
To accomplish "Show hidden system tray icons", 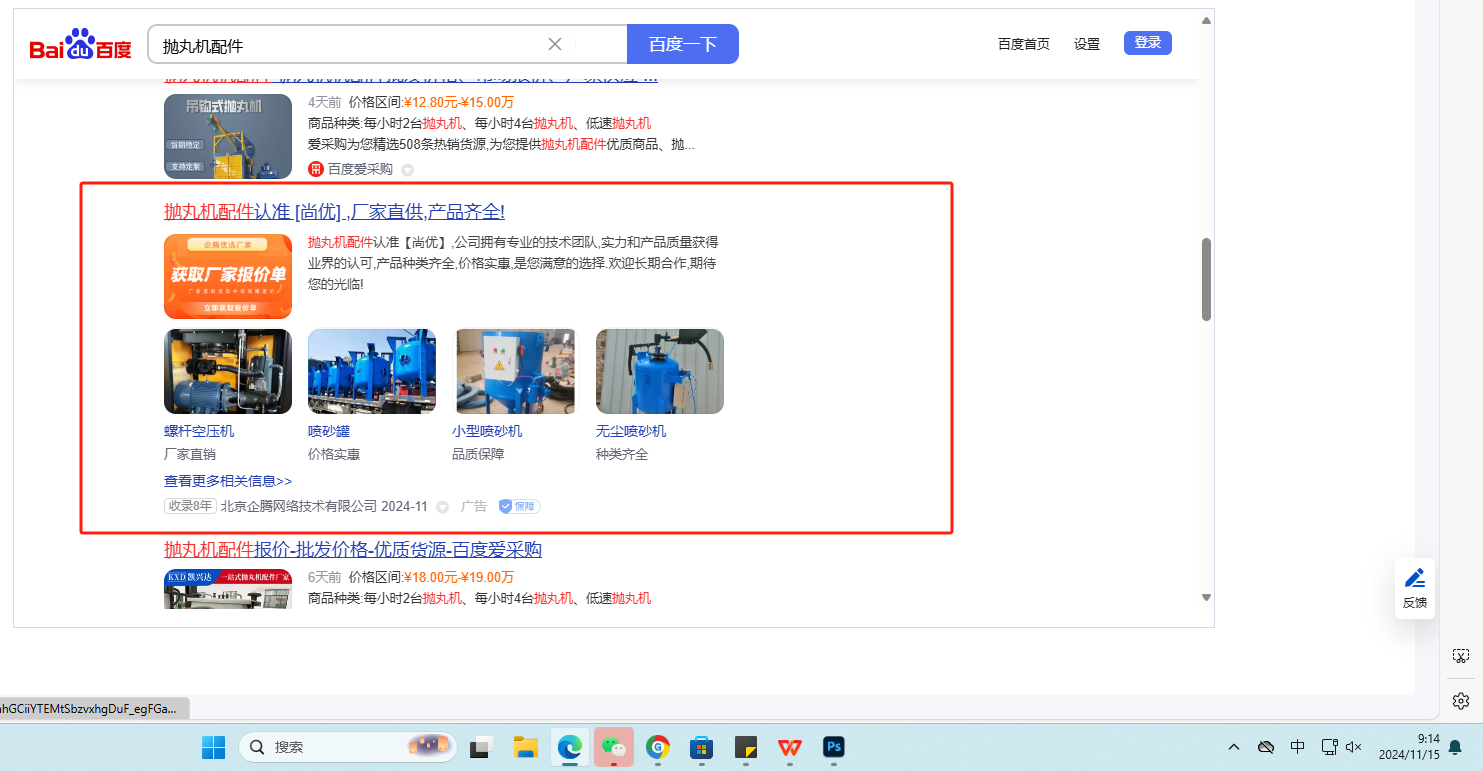I will pyautogui.click(x=1234, y=747).
